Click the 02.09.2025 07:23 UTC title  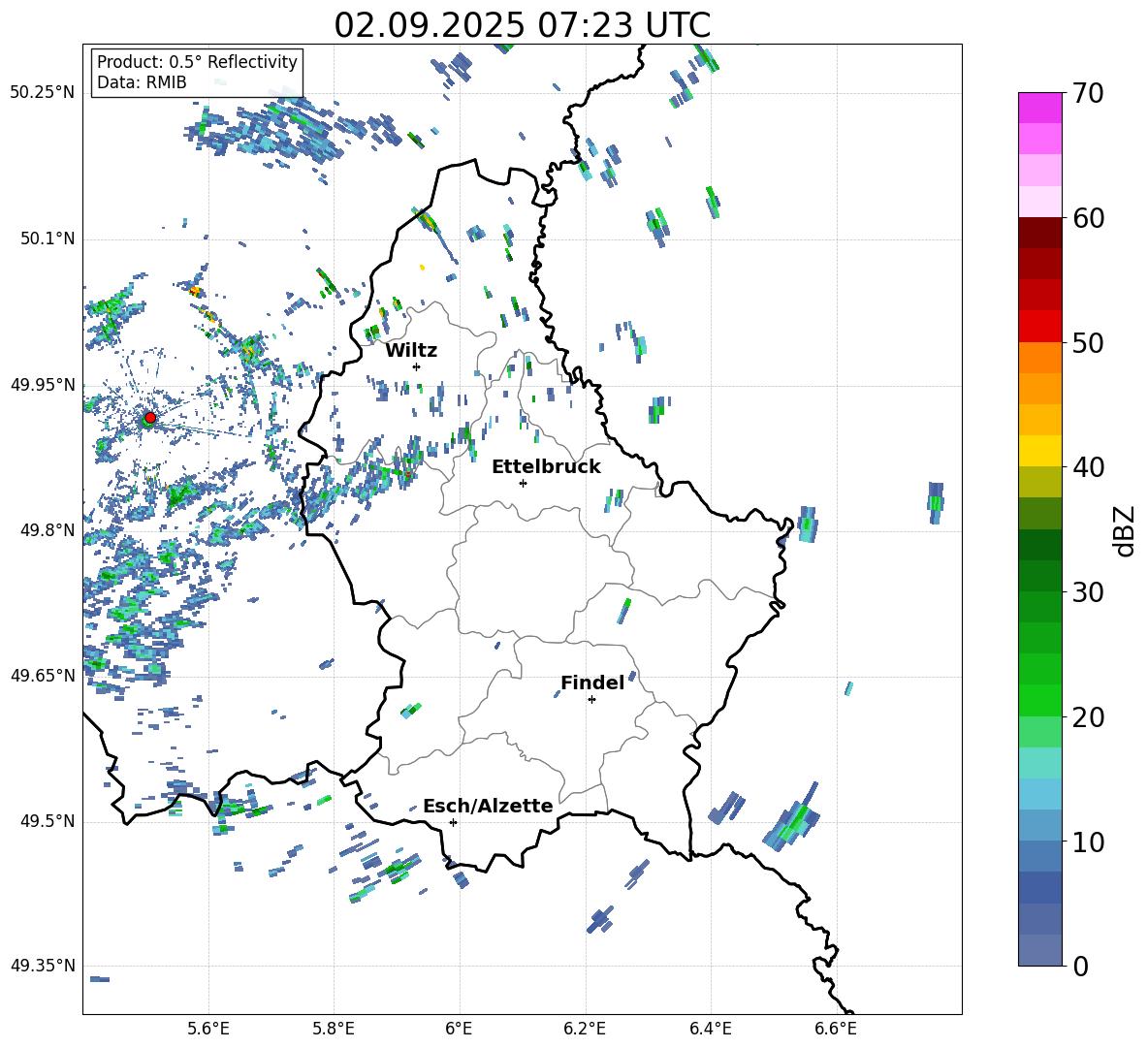(x=522, y=25)
